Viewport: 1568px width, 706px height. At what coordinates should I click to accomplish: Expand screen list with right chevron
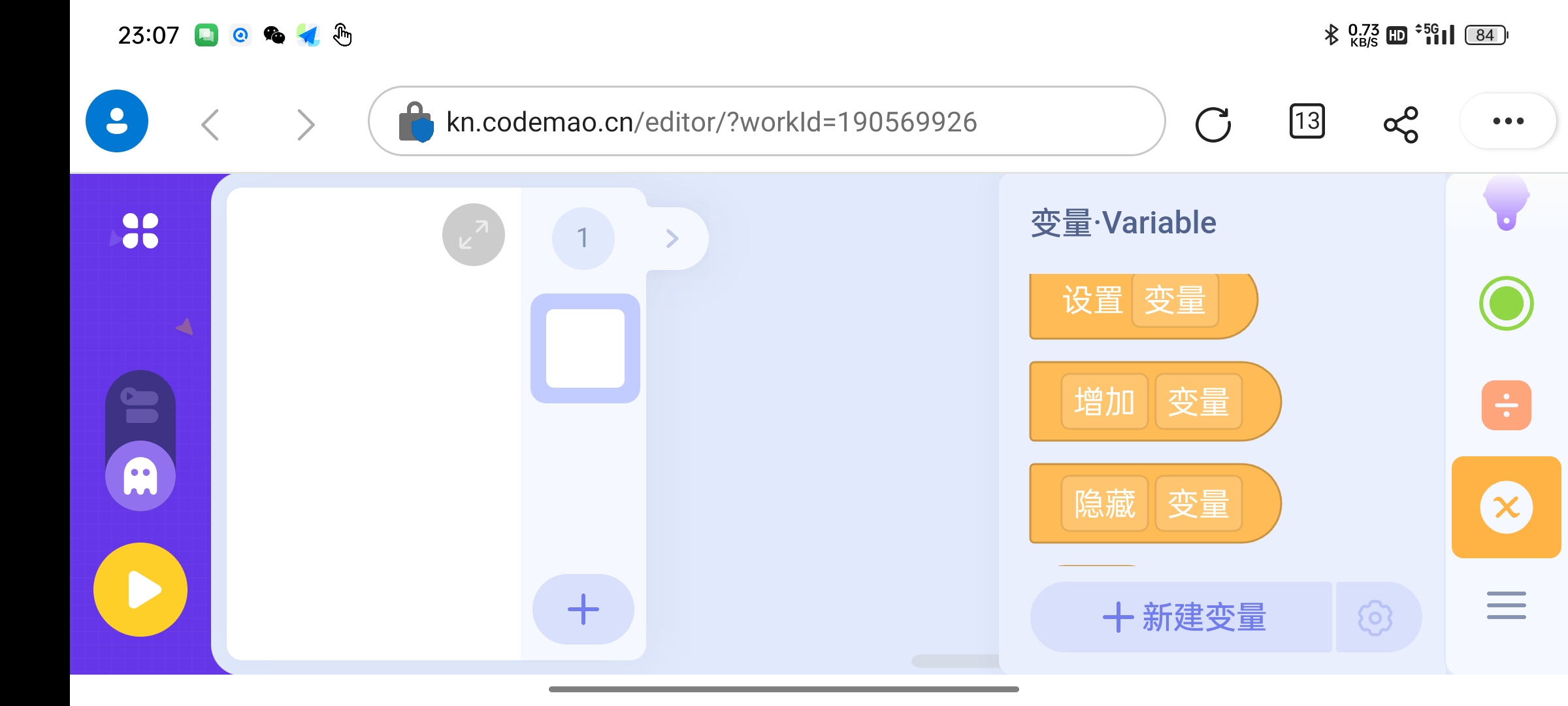point(672,239)
